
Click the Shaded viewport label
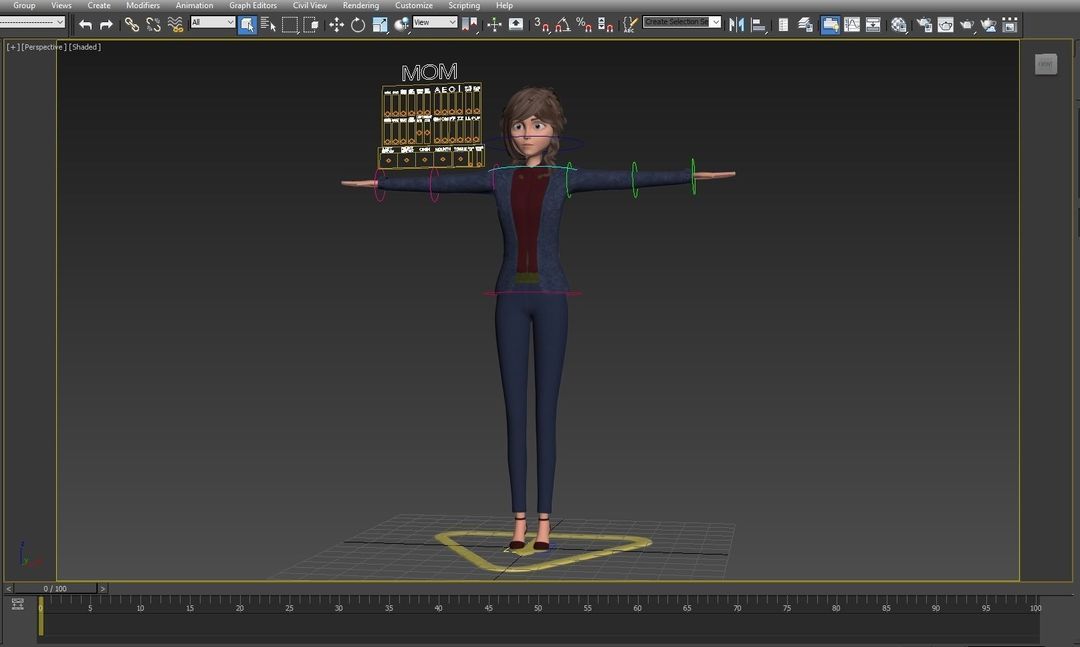point(85,47)
